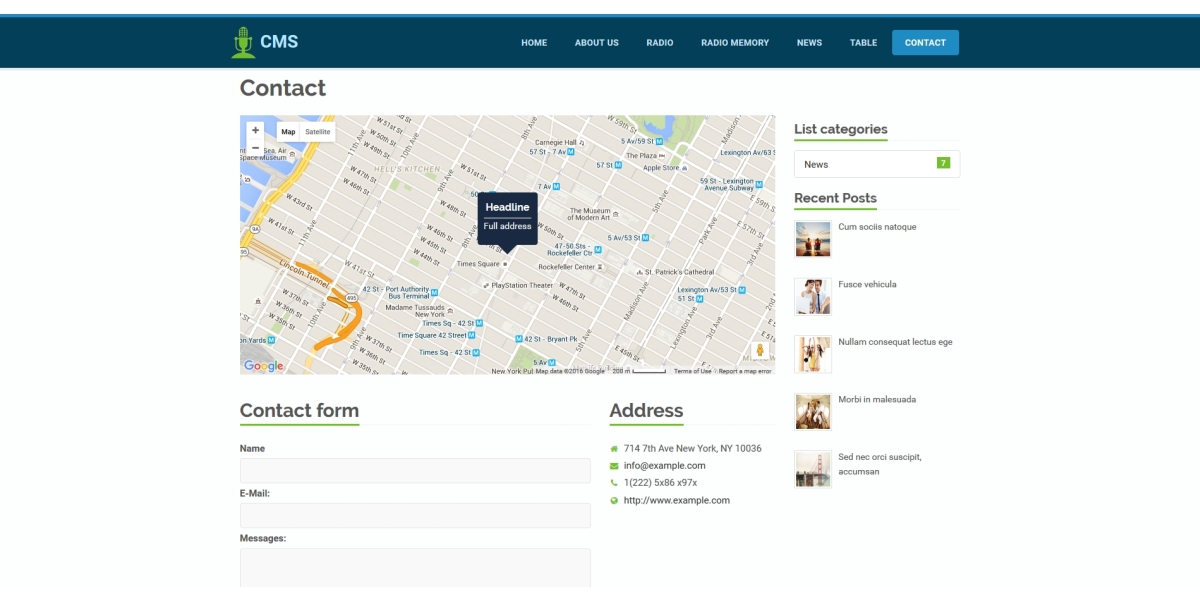This screenshot has width=1200, height=600.
Task: Click the Times Square map marker dot
Action: (x=506, y=264)
